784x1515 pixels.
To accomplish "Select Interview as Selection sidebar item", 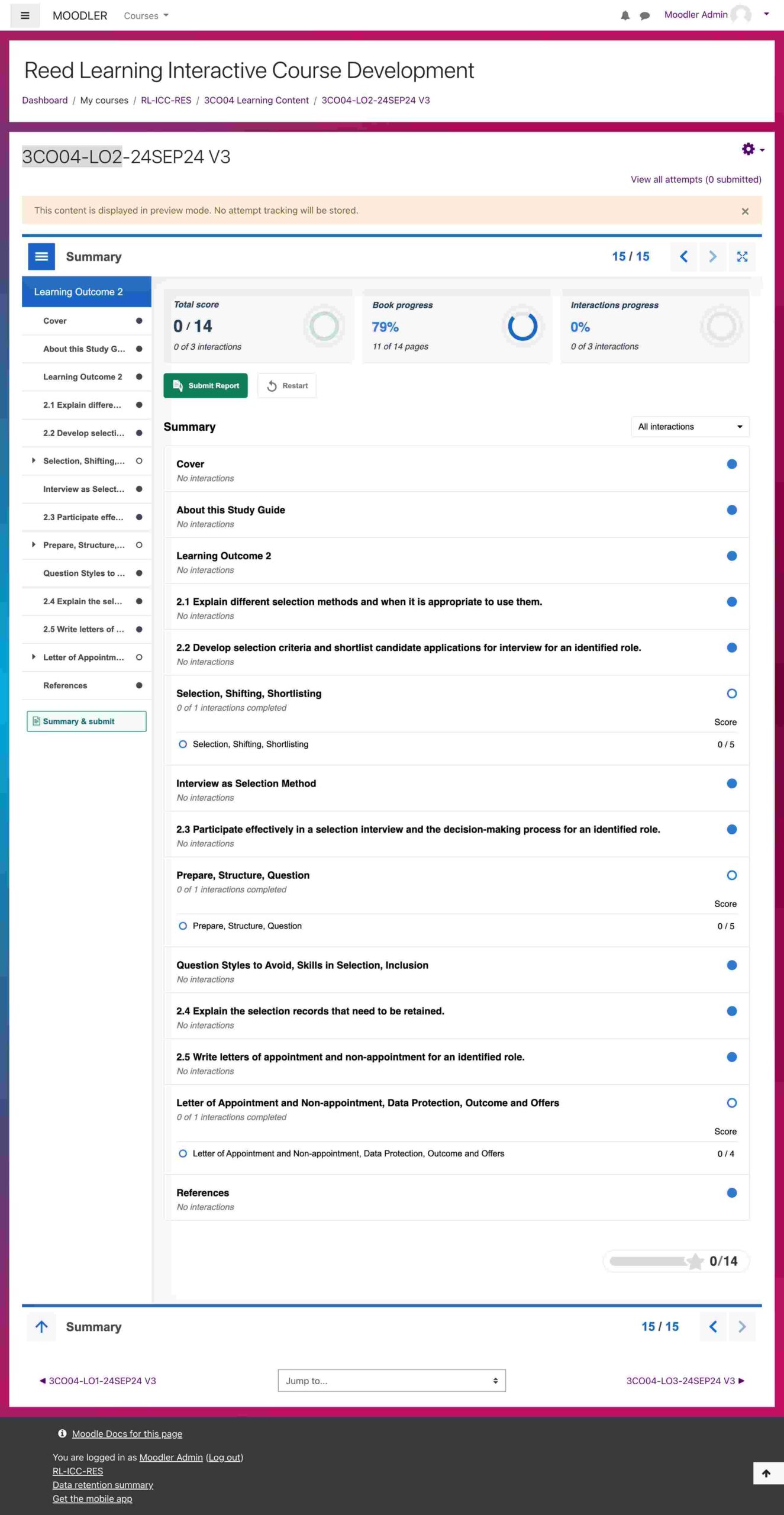I will point(86,489).
